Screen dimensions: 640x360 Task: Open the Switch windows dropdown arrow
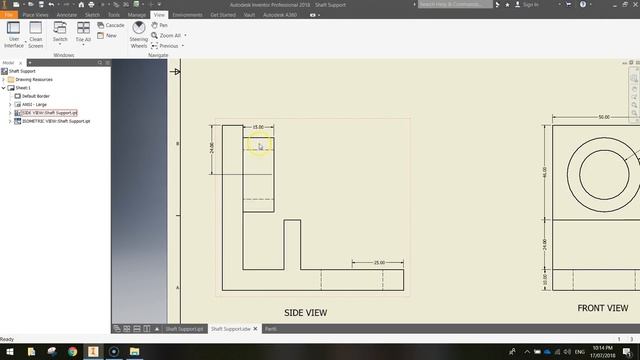click(x=60, y=44)
